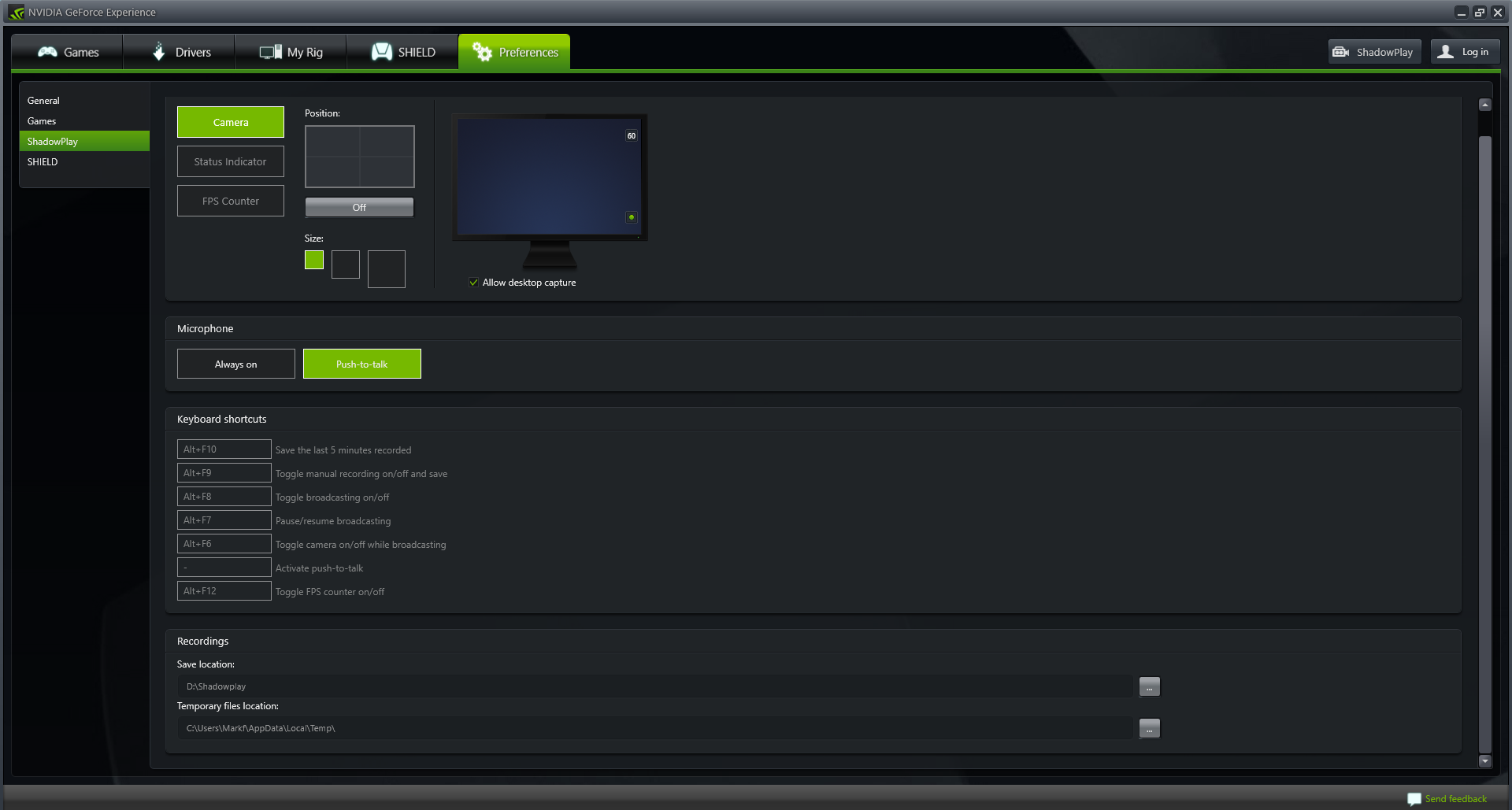
Task: Minimize the GeForce Experience window
Action: point(1462,13)
